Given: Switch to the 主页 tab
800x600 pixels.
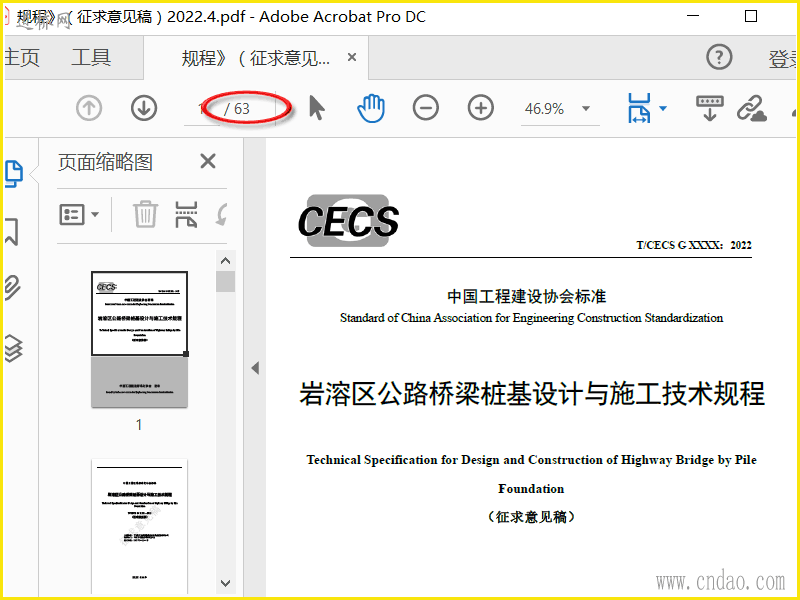Looking at the screenshot, I should pos(22,58).
